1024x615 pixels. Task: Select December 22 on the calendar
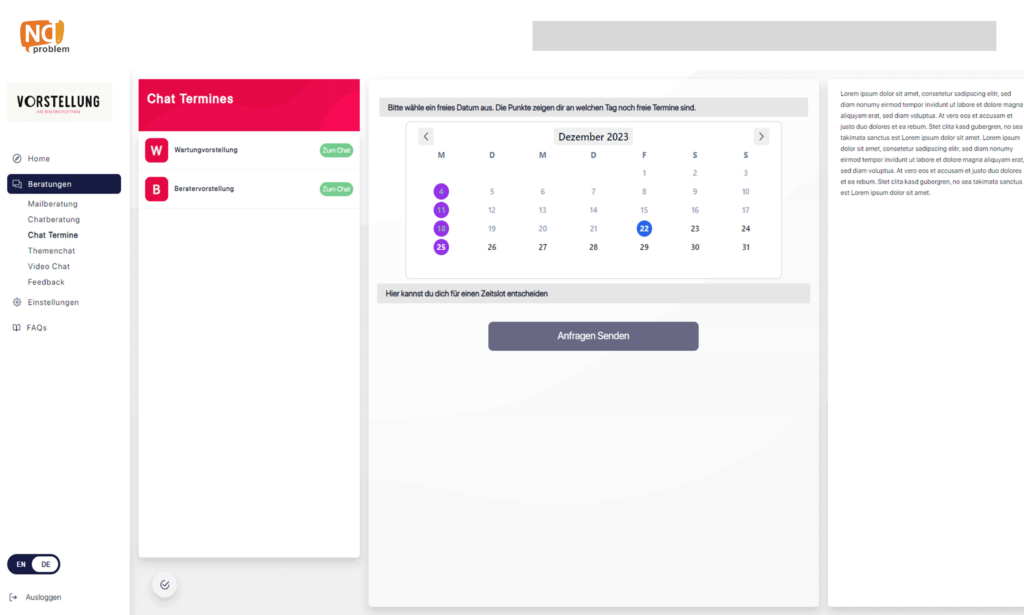(x=644, y=228)
